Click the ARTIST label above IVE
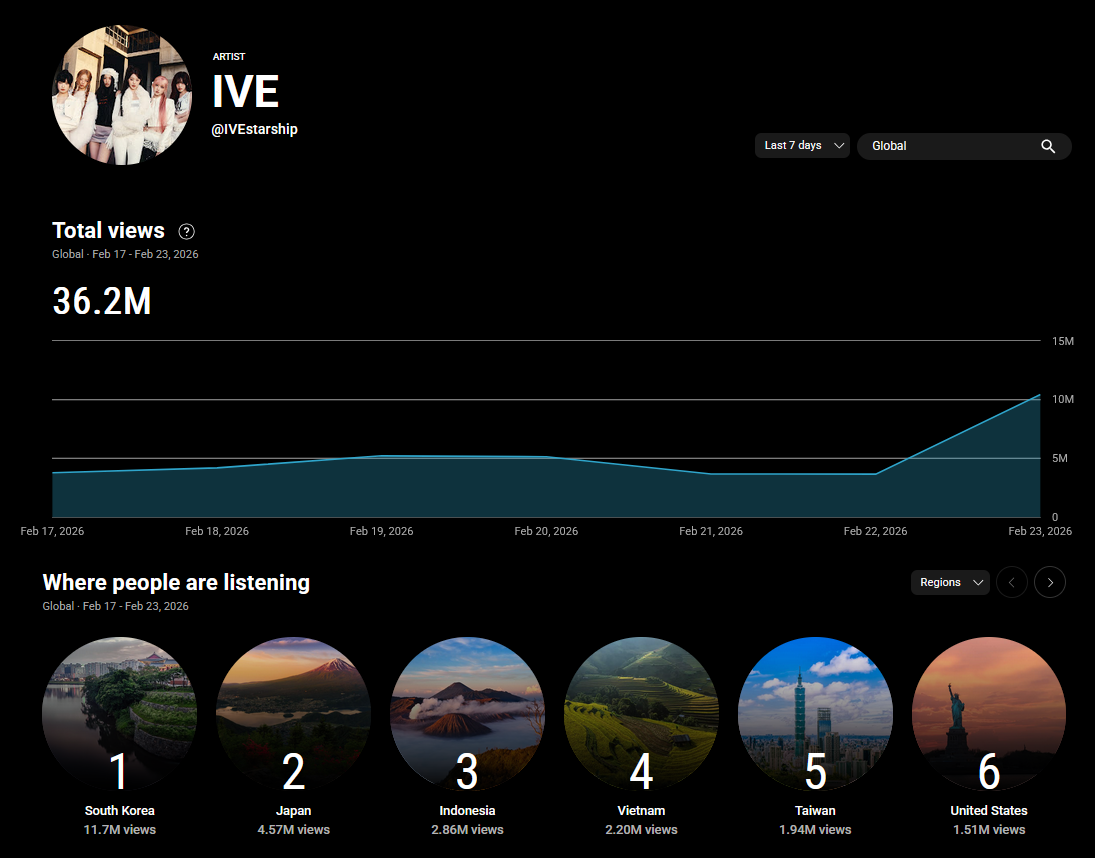The image size is (1095, 858). coord(229,57)
